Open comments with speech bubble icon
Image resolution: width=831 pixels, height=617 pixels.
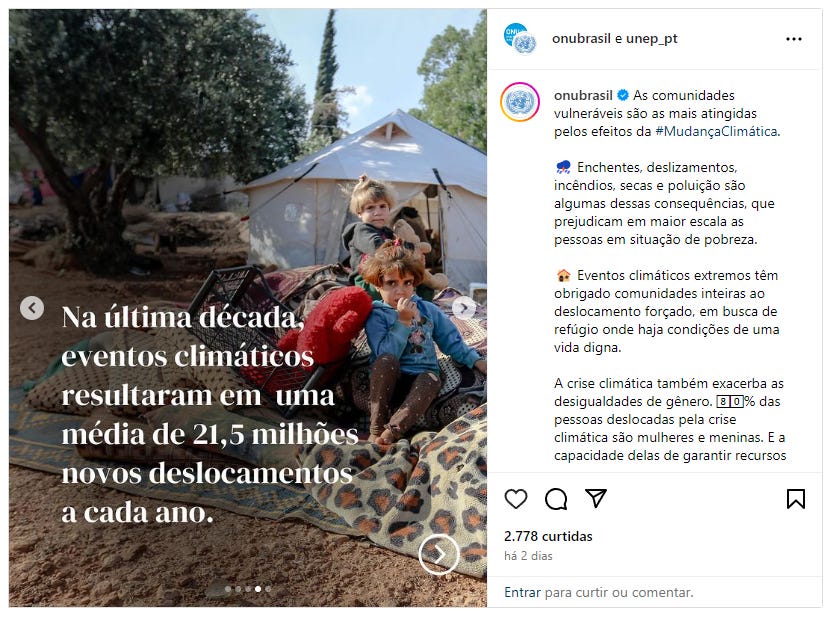556,499
